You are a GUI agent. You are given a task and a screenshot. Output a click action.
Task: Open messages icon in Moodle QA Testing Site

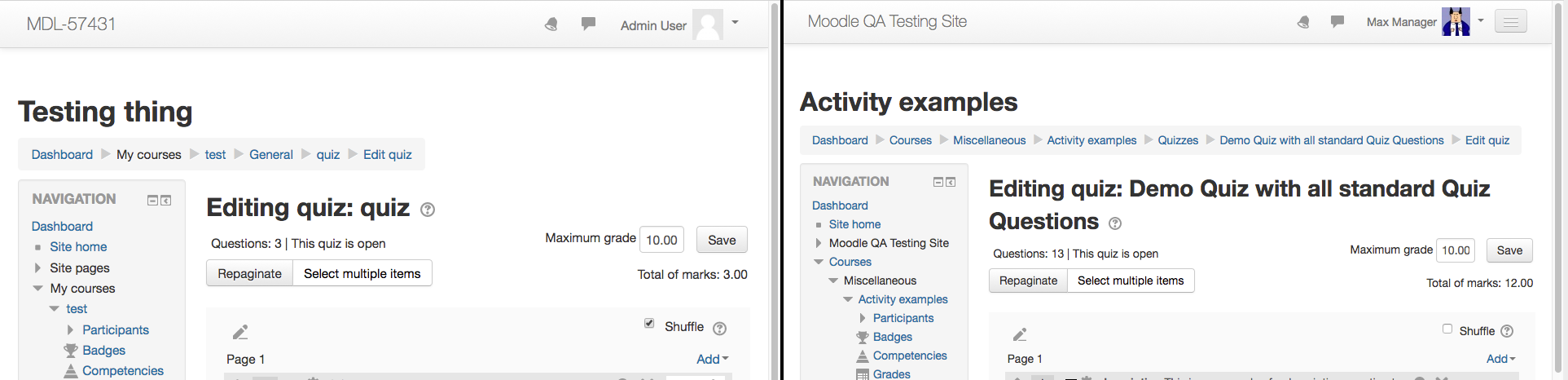click(1337, 21)
